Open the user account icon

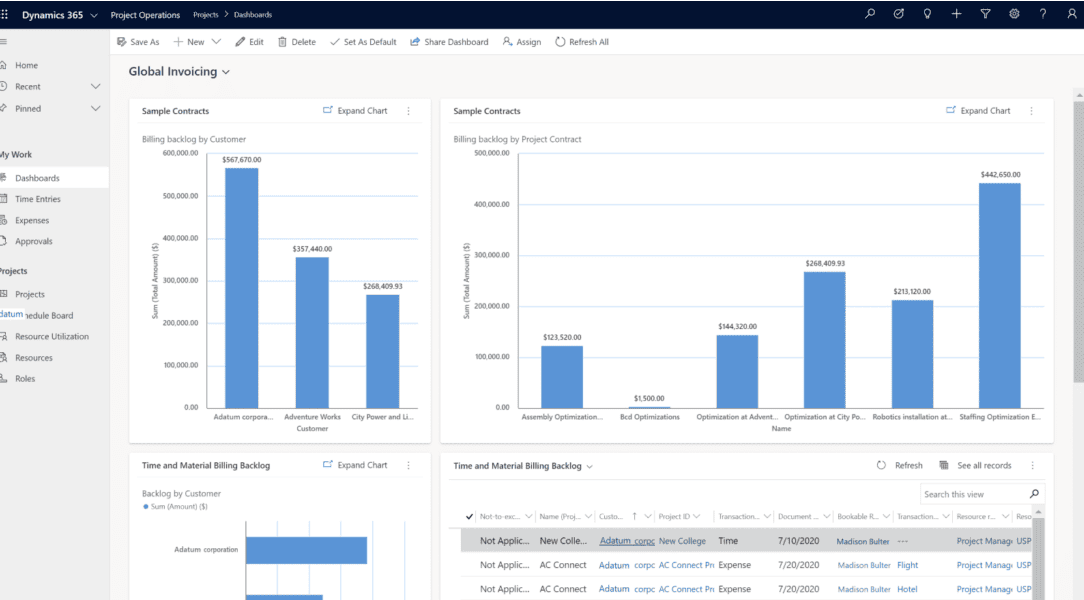click(1072, 14)
